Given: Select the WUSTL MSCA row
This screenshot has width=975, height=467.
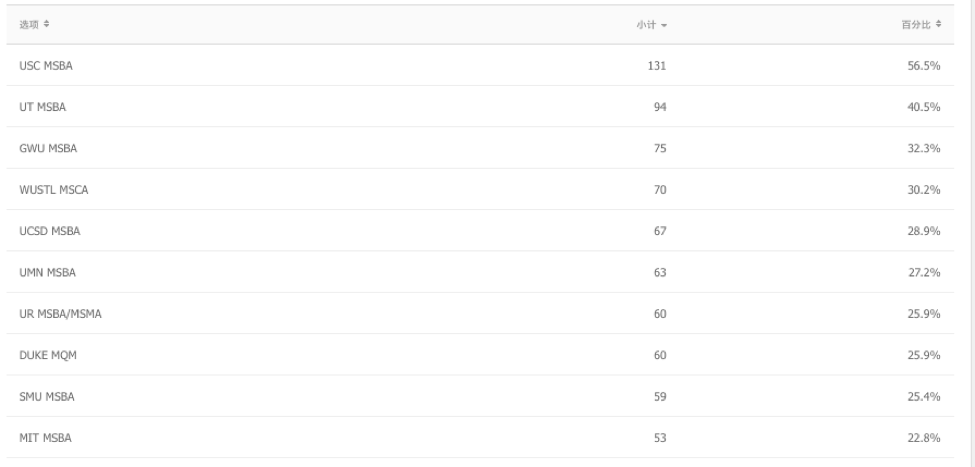Looking at the screenshot, I should pos(480,189).
